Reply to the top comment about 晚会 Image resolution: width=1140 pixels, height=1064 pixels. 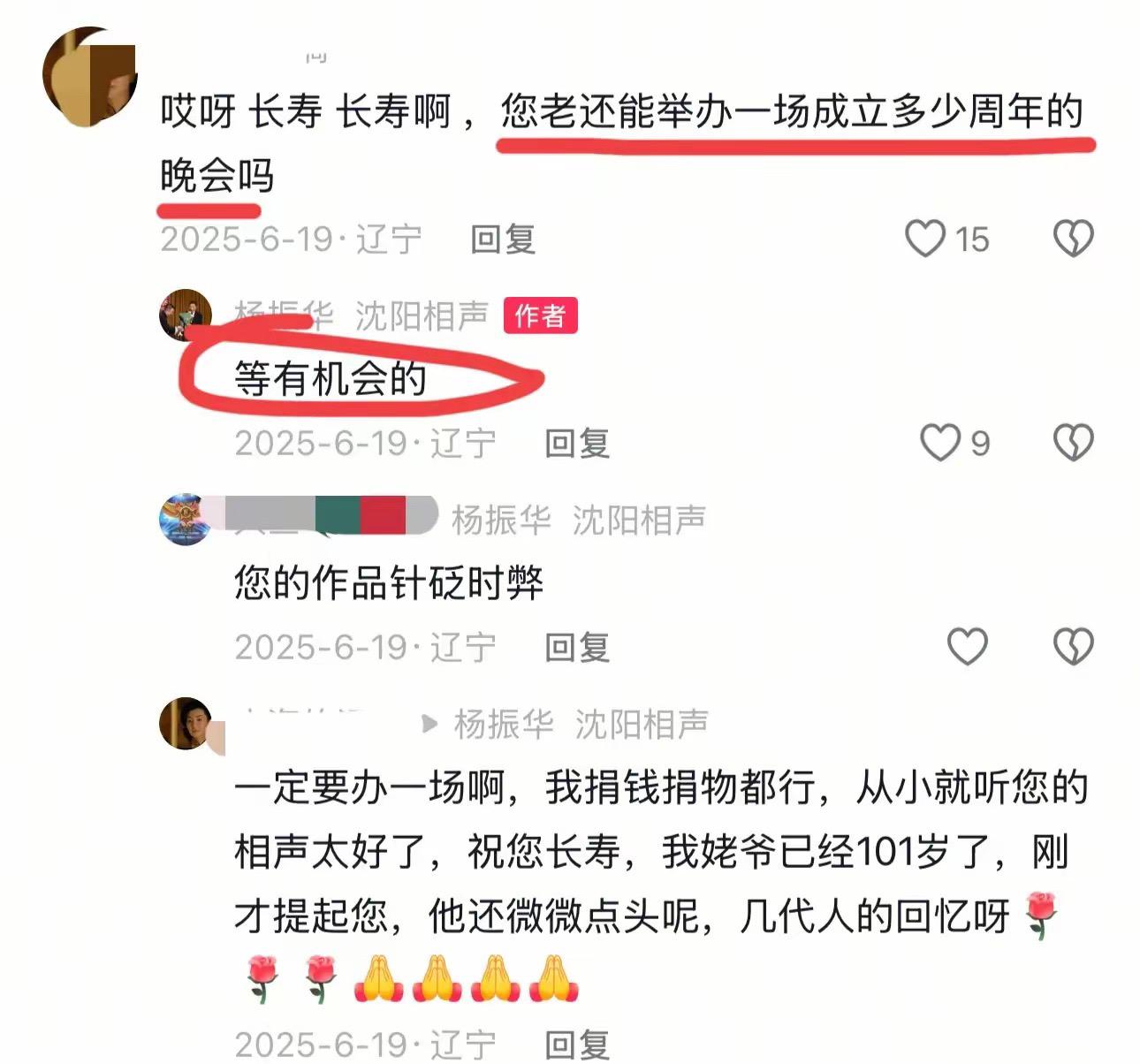[503, 239]
